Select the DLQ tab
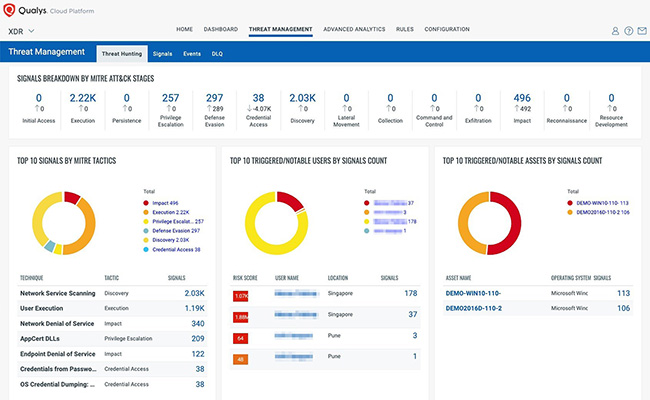This screenshot has width=650, height=400. click(217, 52)
